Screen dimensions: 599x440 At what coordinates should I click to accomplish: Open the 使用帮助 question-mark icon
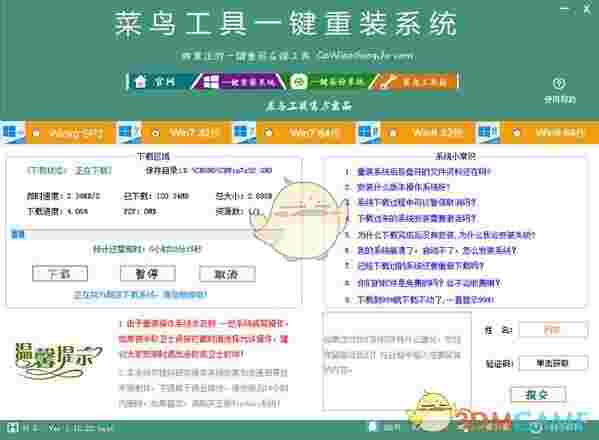point(560,83)
